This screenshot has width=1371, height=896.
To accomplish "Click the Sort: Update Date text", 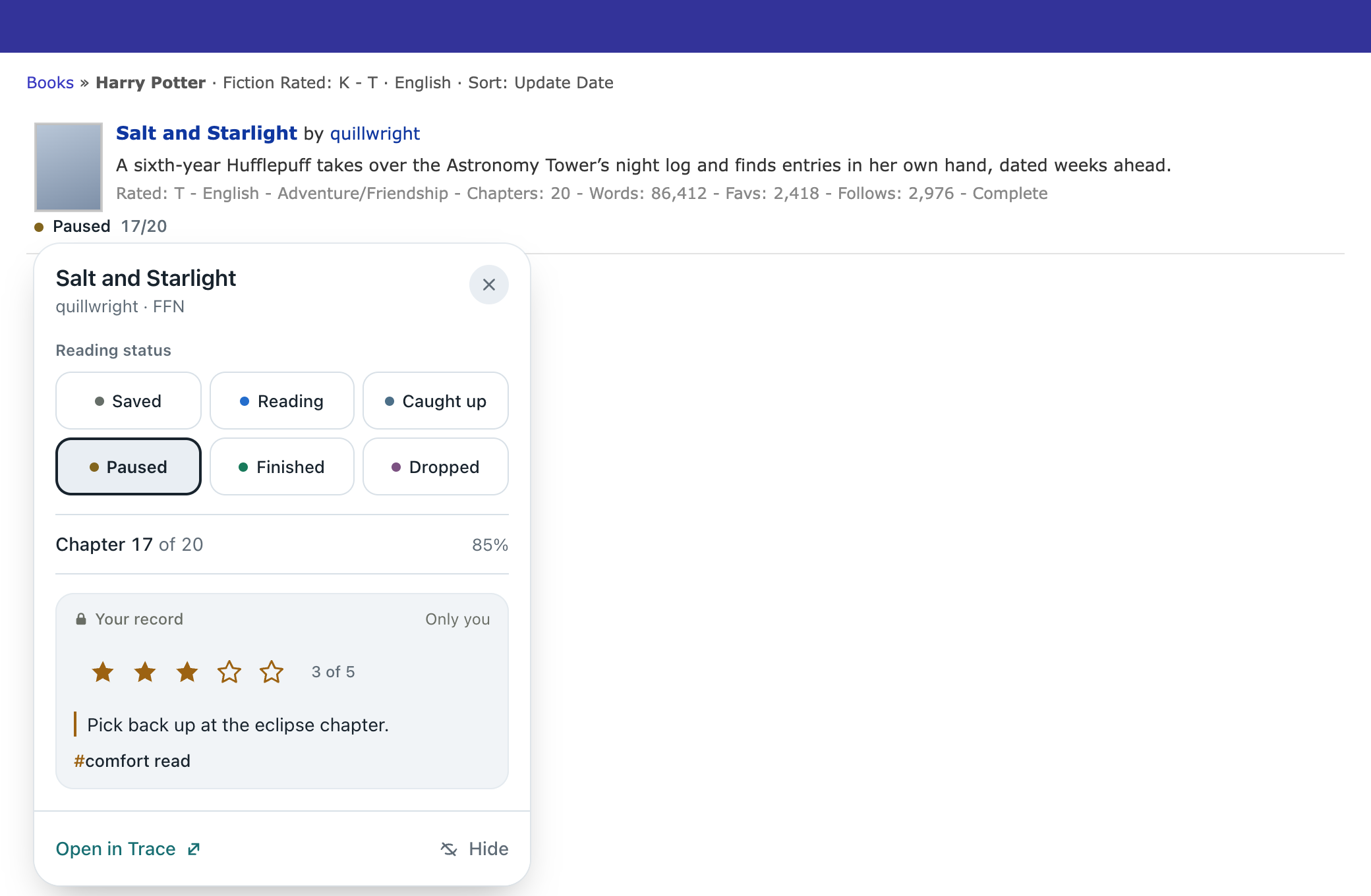I will (540, 82).
